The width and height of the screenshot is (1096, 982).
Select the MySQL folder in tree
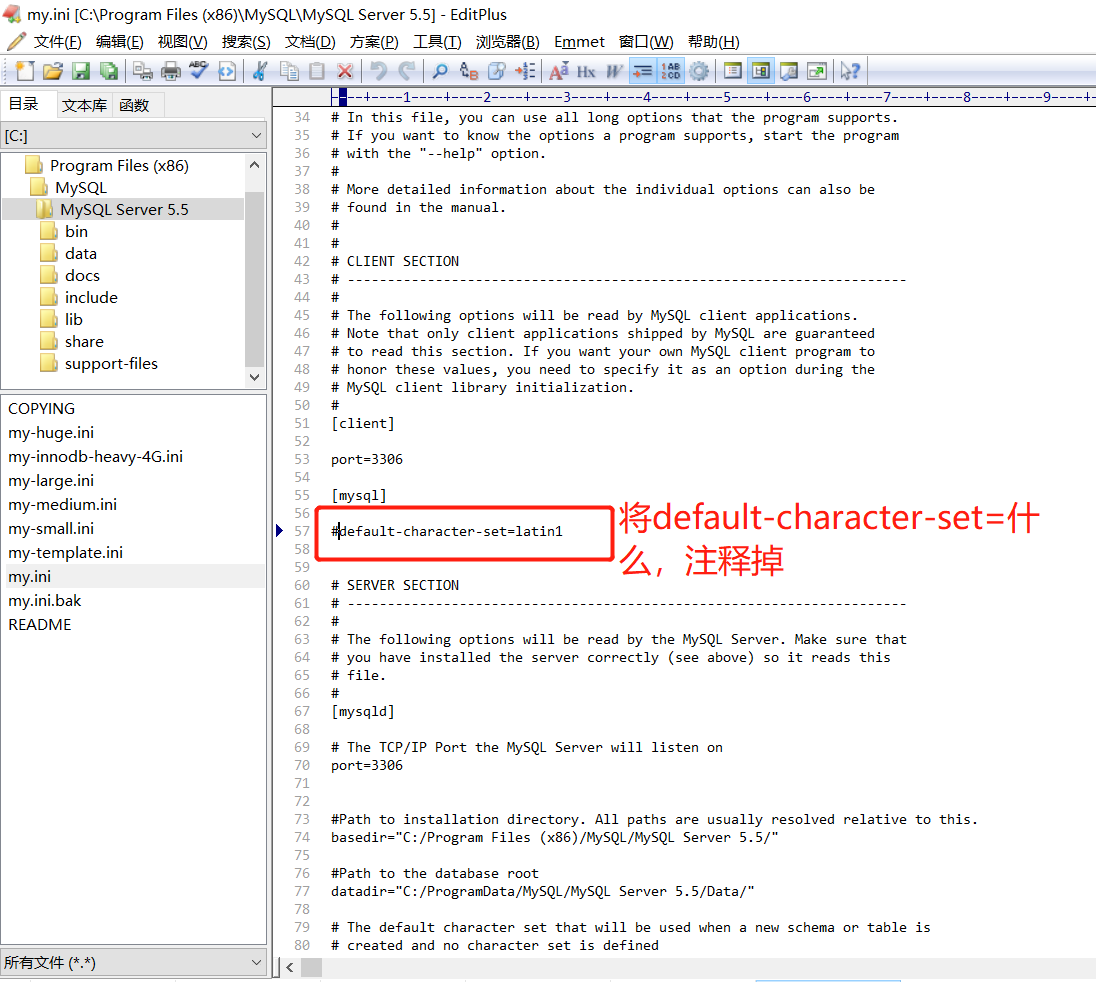81,187
